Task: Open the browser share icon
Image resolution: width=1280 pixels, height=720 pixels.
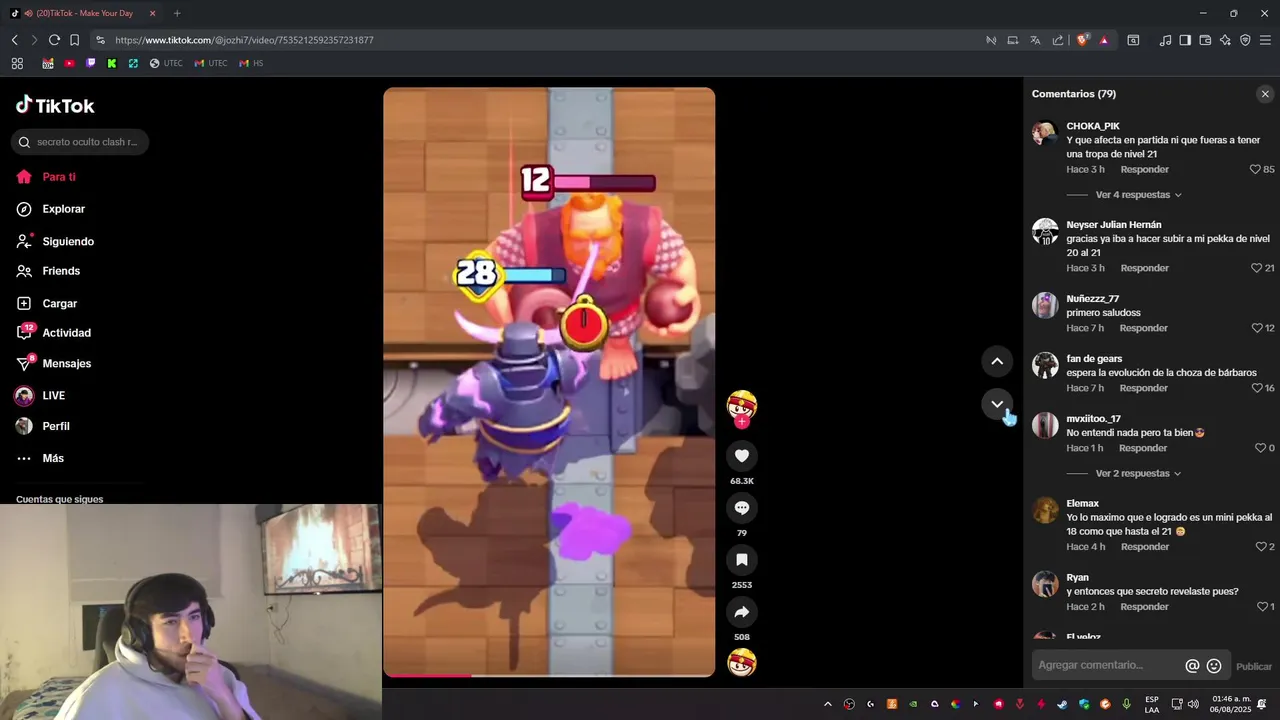Action: click(1058, 40)
